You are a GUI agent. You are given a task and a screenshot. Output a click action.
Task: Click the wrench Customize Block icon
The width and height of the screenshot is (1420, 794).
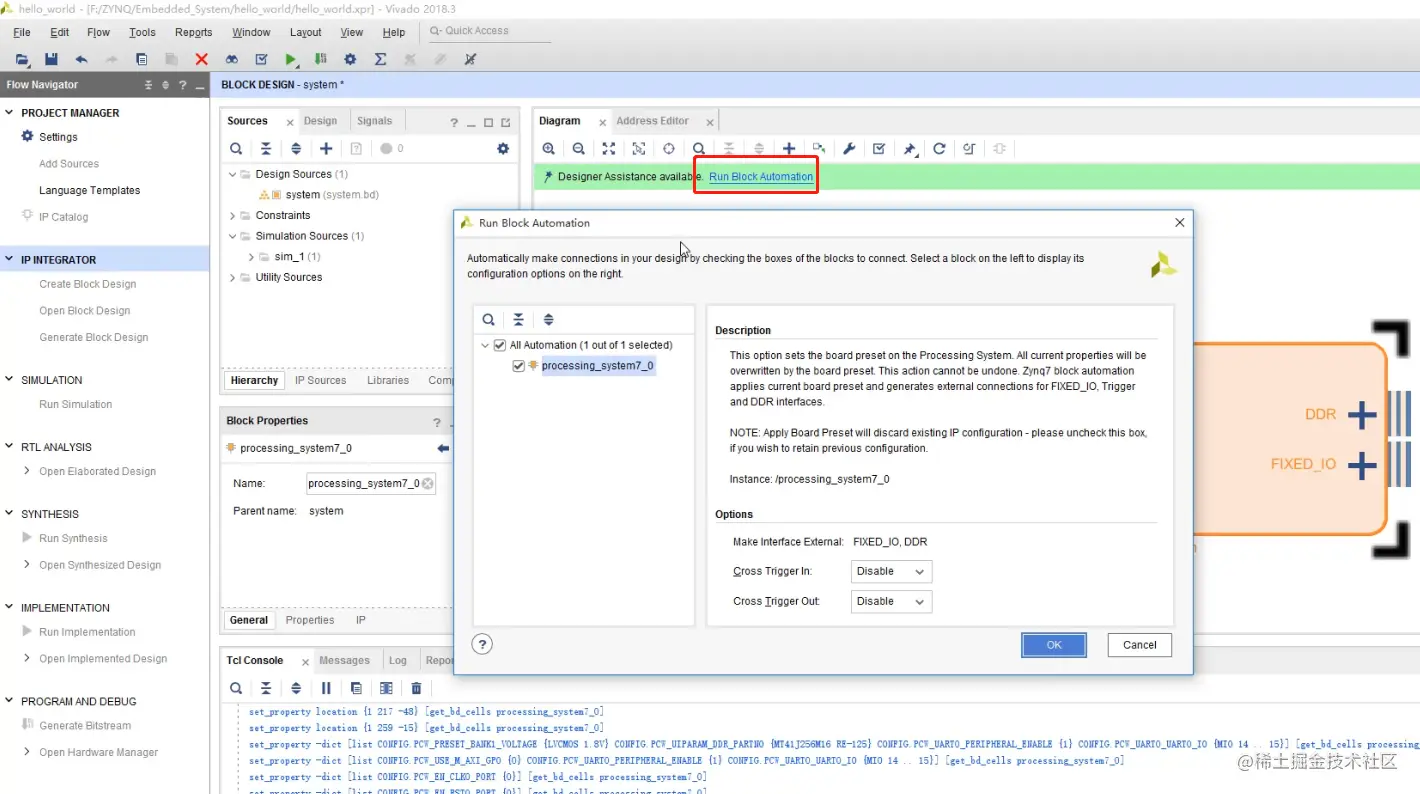pyautogui.click(x=849, y=148)
